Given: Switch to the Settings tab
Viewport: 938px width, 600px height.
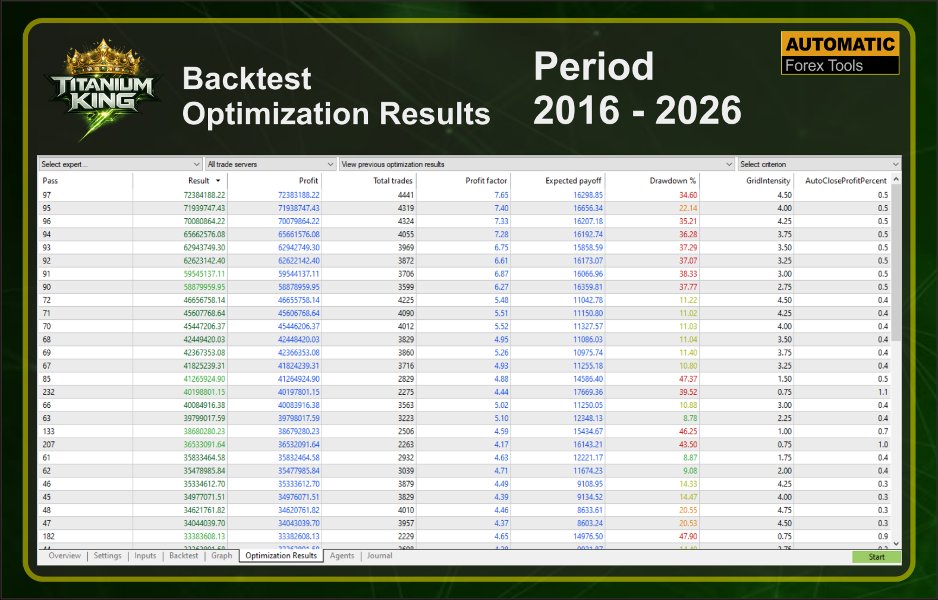Looking at the screenshot, I should pyautogui.click(x=108, y=556).
